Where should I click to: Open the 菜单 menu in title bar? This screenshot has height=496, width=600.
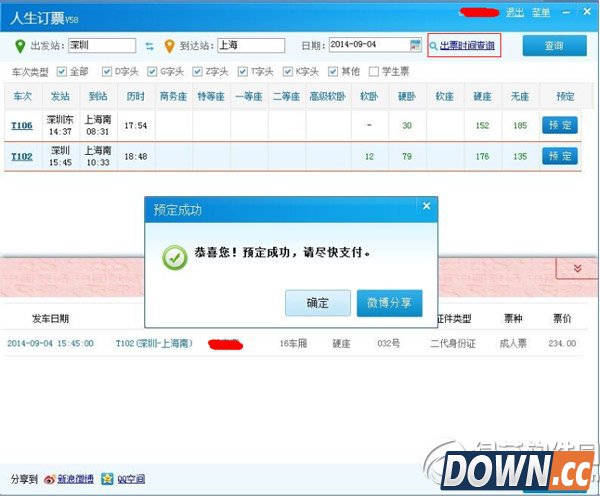(541, 13)
